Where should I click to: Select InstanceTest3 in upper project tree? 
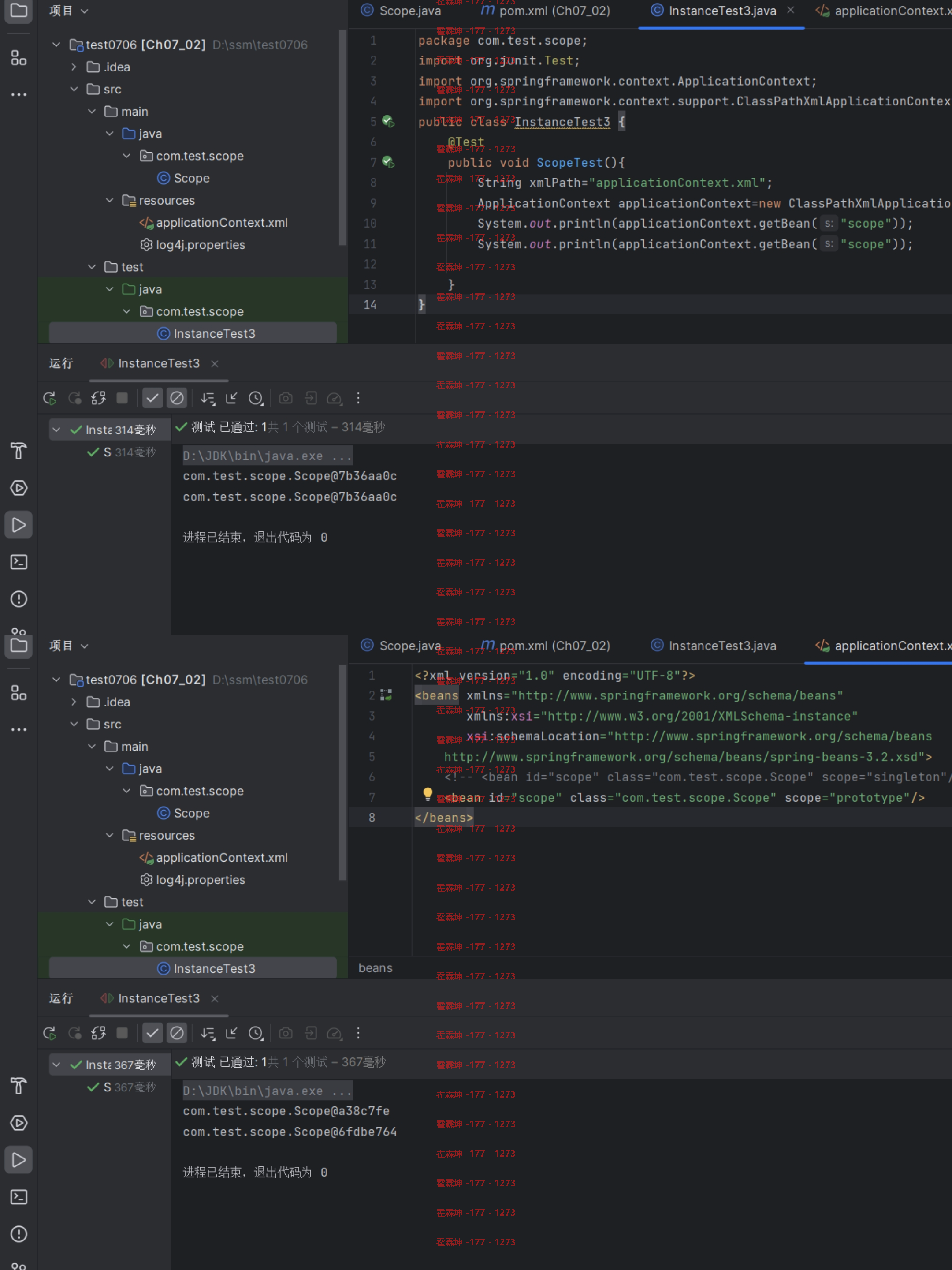pos(193,333)
